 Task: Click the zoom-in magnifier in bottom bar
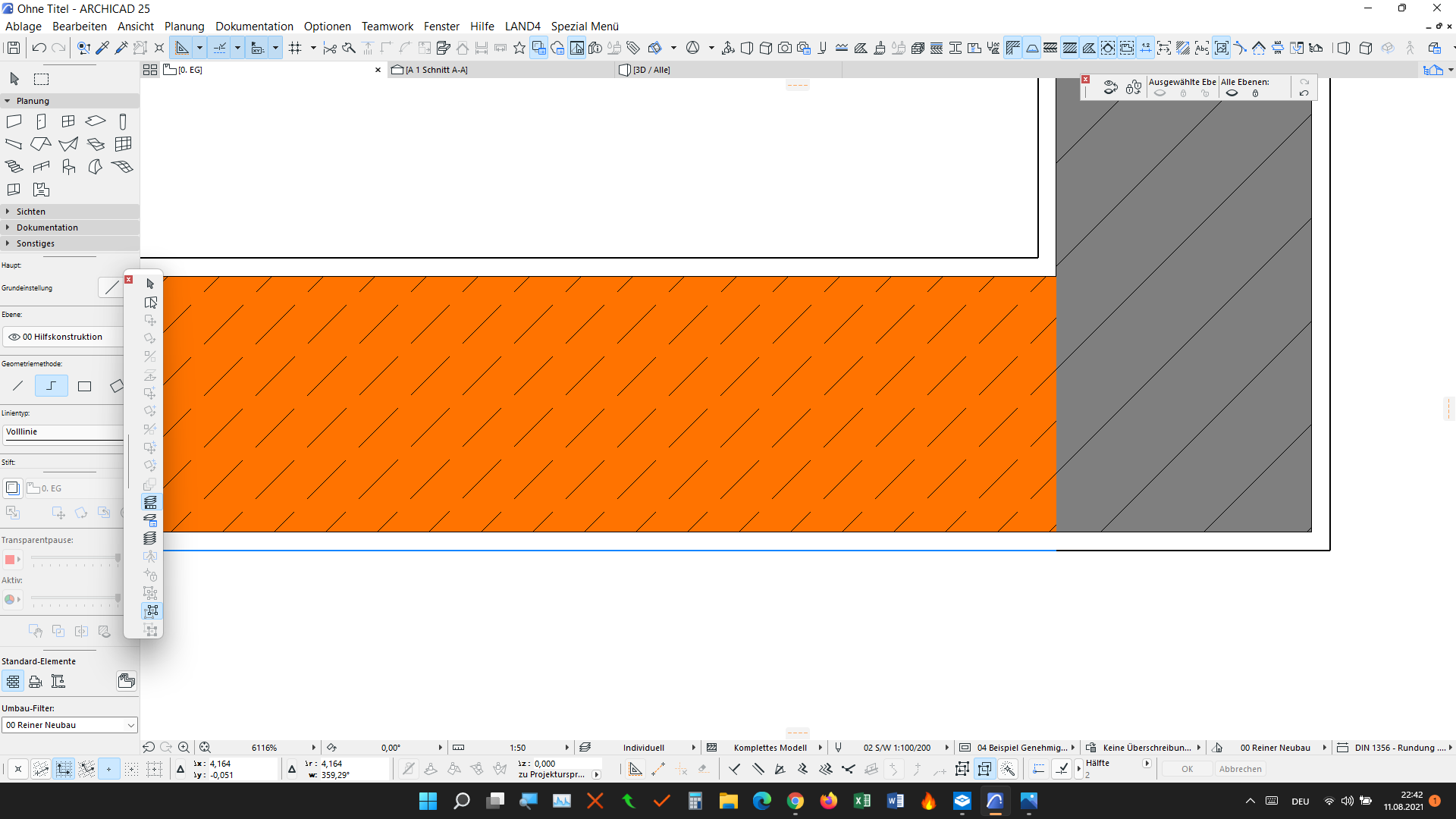point(184,748)
